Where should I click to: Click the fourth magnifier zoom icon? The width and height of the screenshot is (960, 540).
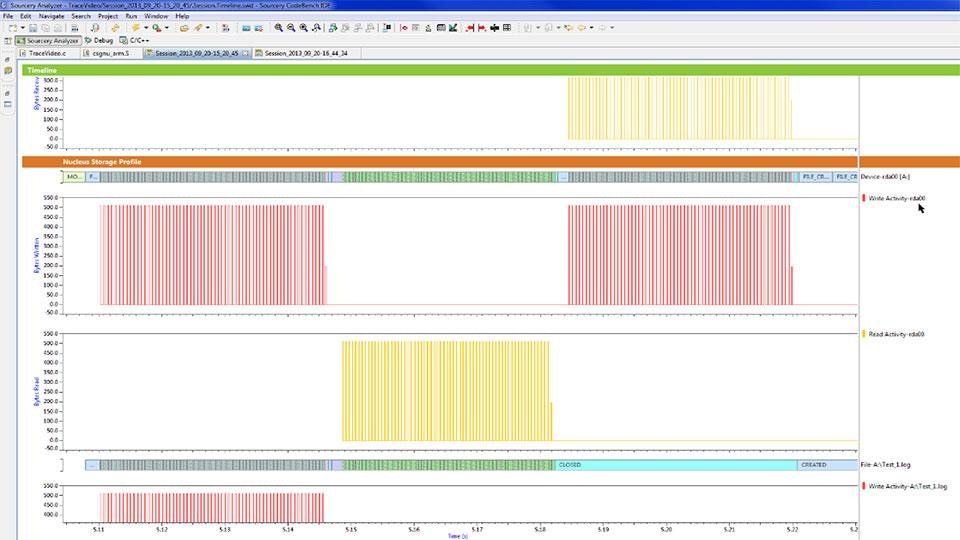[316, 28]
